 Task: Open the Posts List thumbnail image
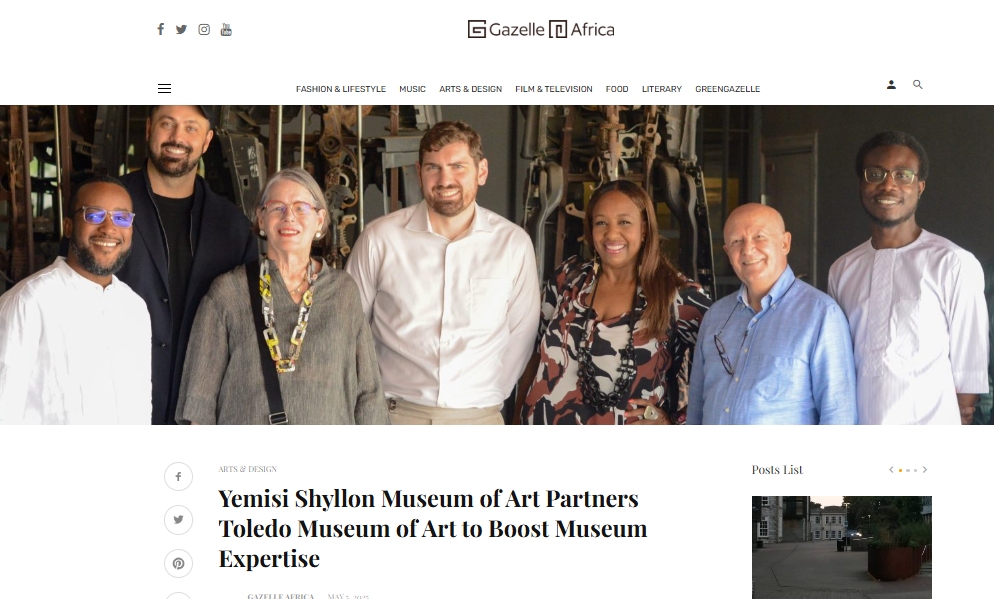click(841, 547)
